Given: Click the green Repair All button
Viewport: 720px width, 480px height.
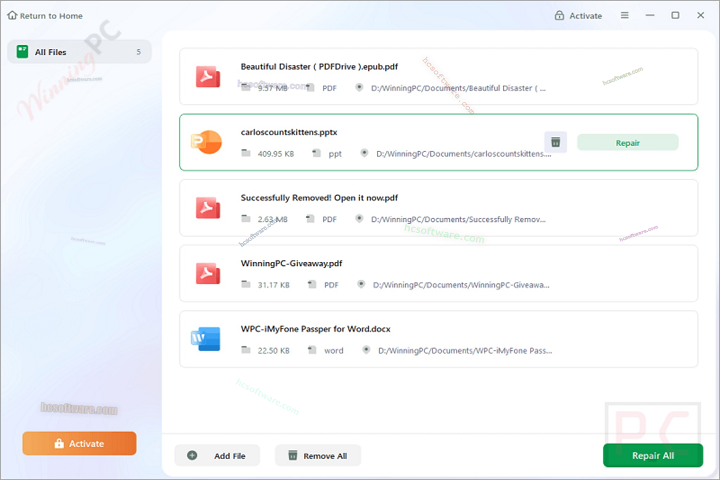Looking at the screenshot, I should [652, 455].
